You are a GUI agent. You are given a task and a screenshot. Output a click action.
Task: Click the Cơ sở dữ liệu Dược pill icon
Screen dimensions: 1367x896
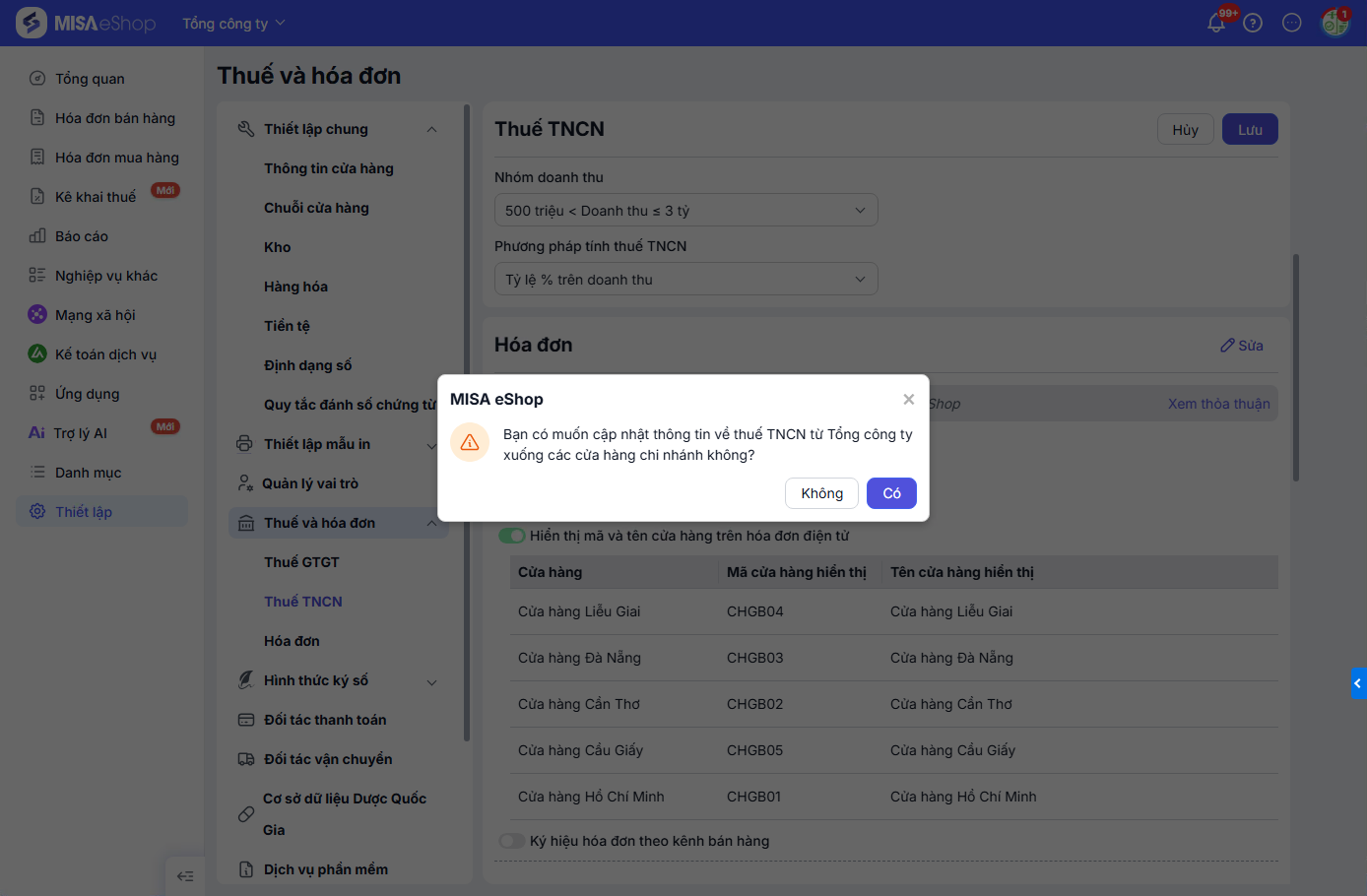click(x=246, y=814)
